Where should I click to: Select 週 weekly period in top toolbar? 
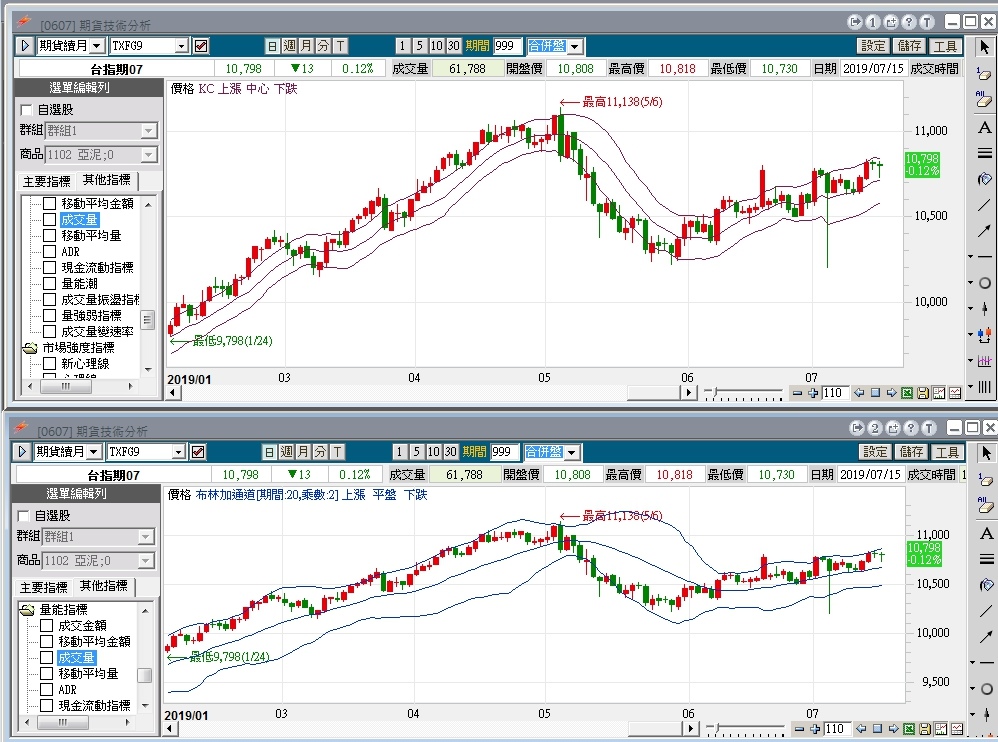290,46
